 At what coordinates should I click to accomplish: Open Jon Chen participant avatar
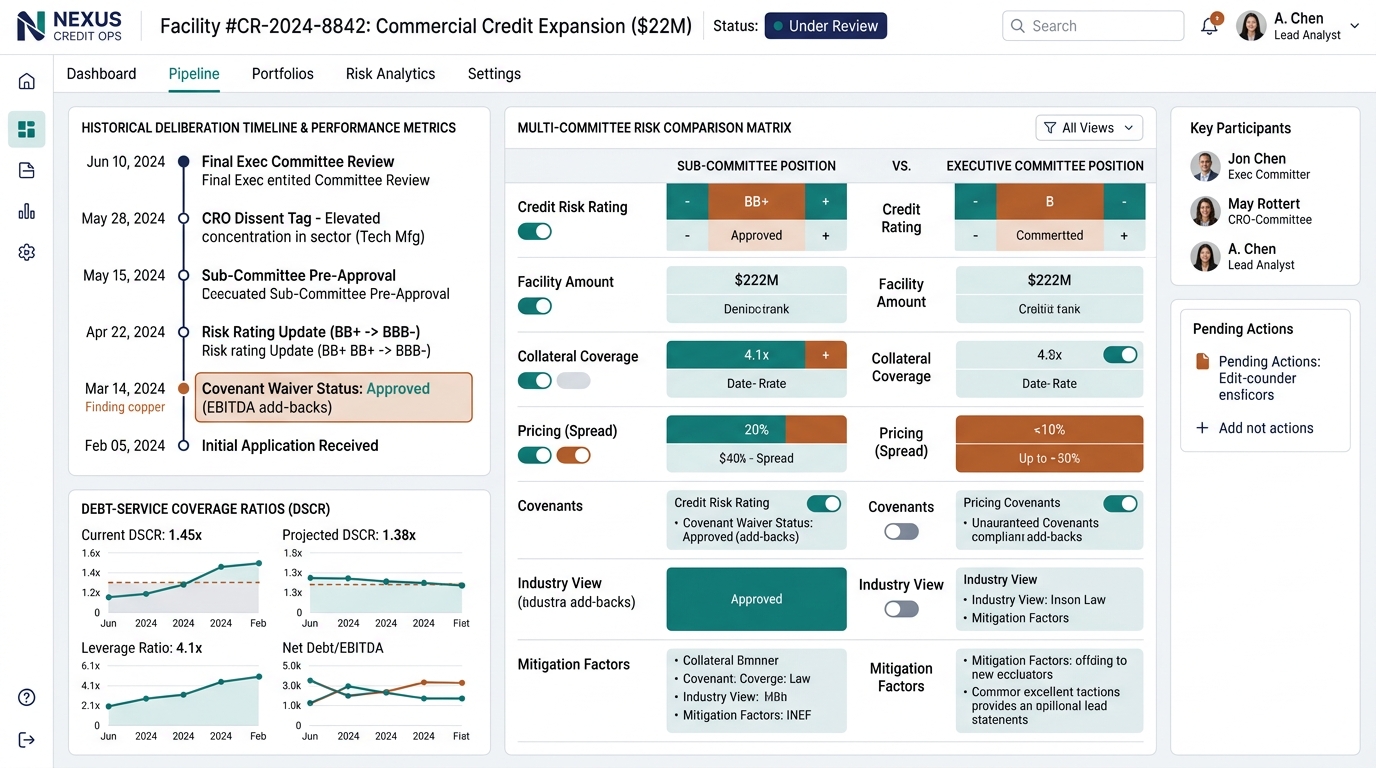click(x=1206, y=166)
